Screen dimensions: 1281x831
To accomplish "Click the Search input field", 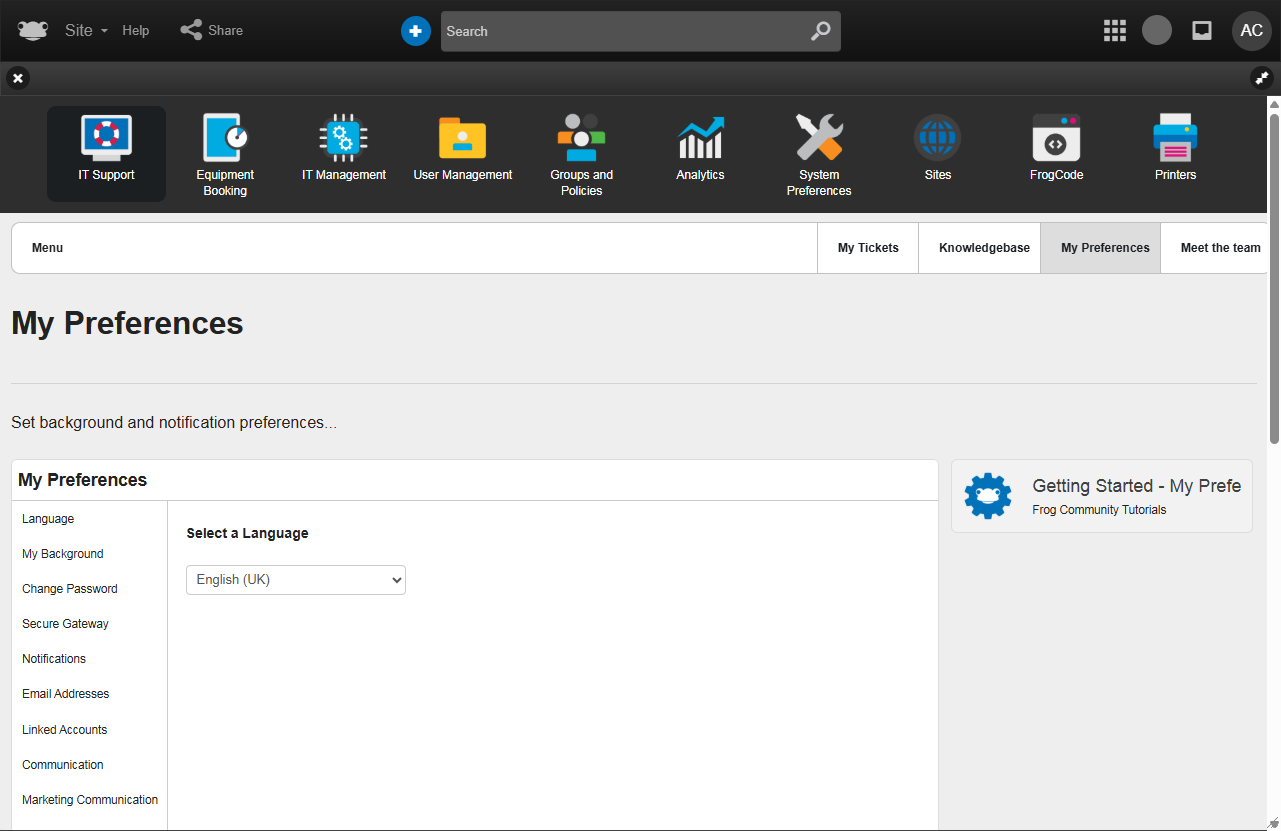I will coord(625,31).
